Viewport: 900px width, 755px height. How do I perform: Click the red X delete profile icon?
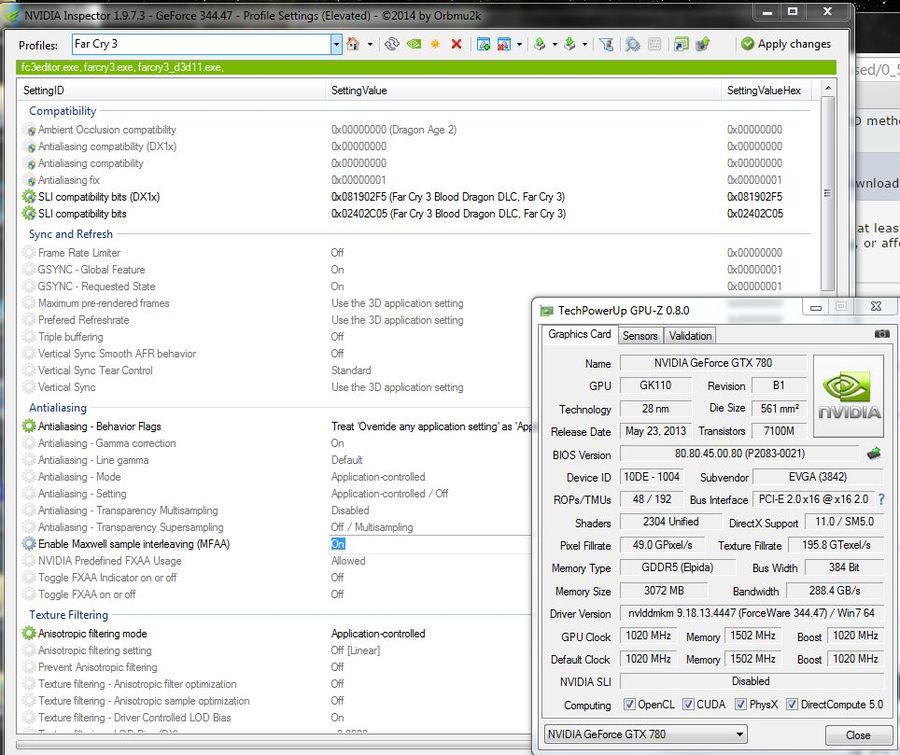[456, 44]
